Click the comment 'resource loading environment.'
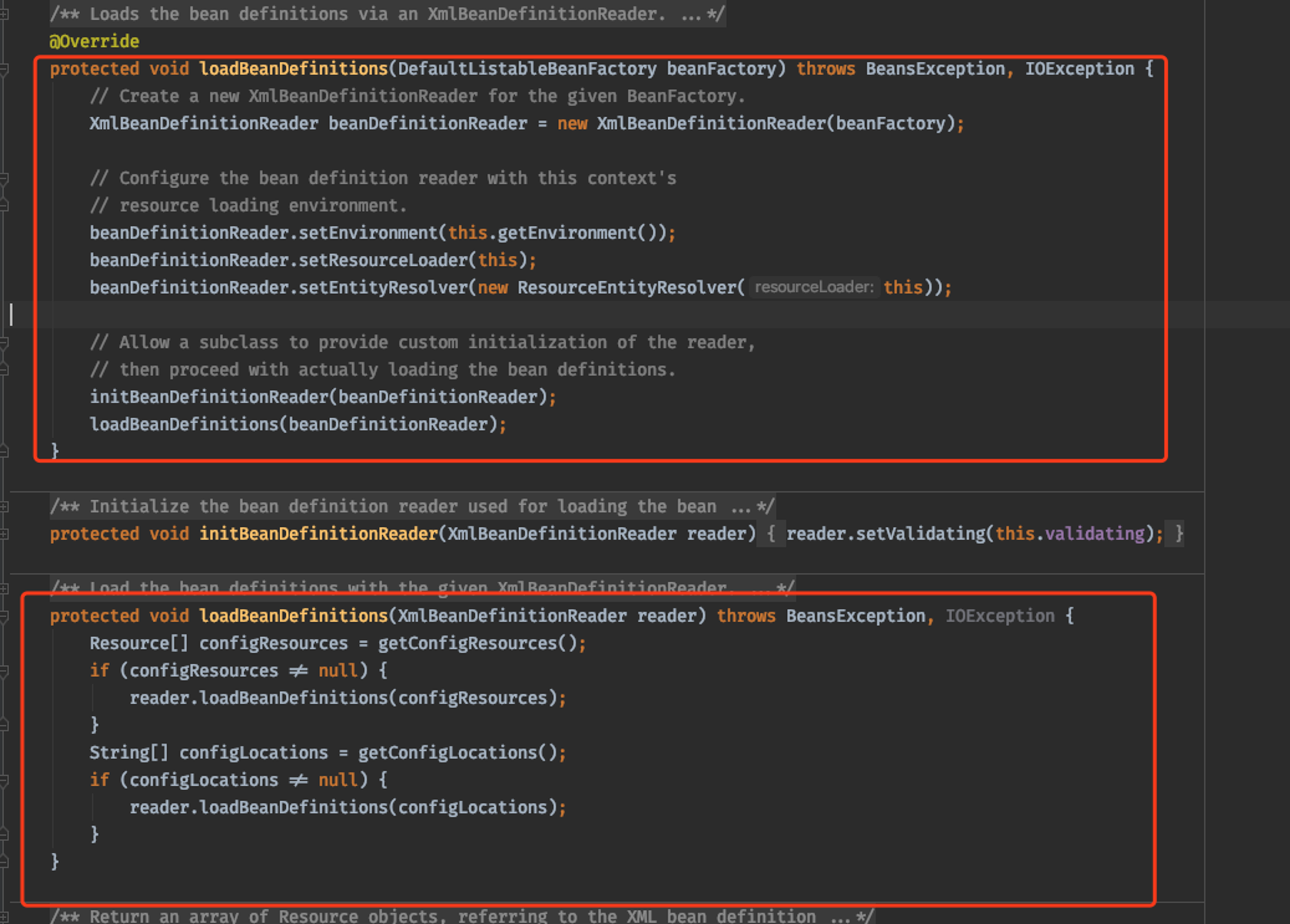Screen dimensions: 1290x924 (x=248, y=206)
